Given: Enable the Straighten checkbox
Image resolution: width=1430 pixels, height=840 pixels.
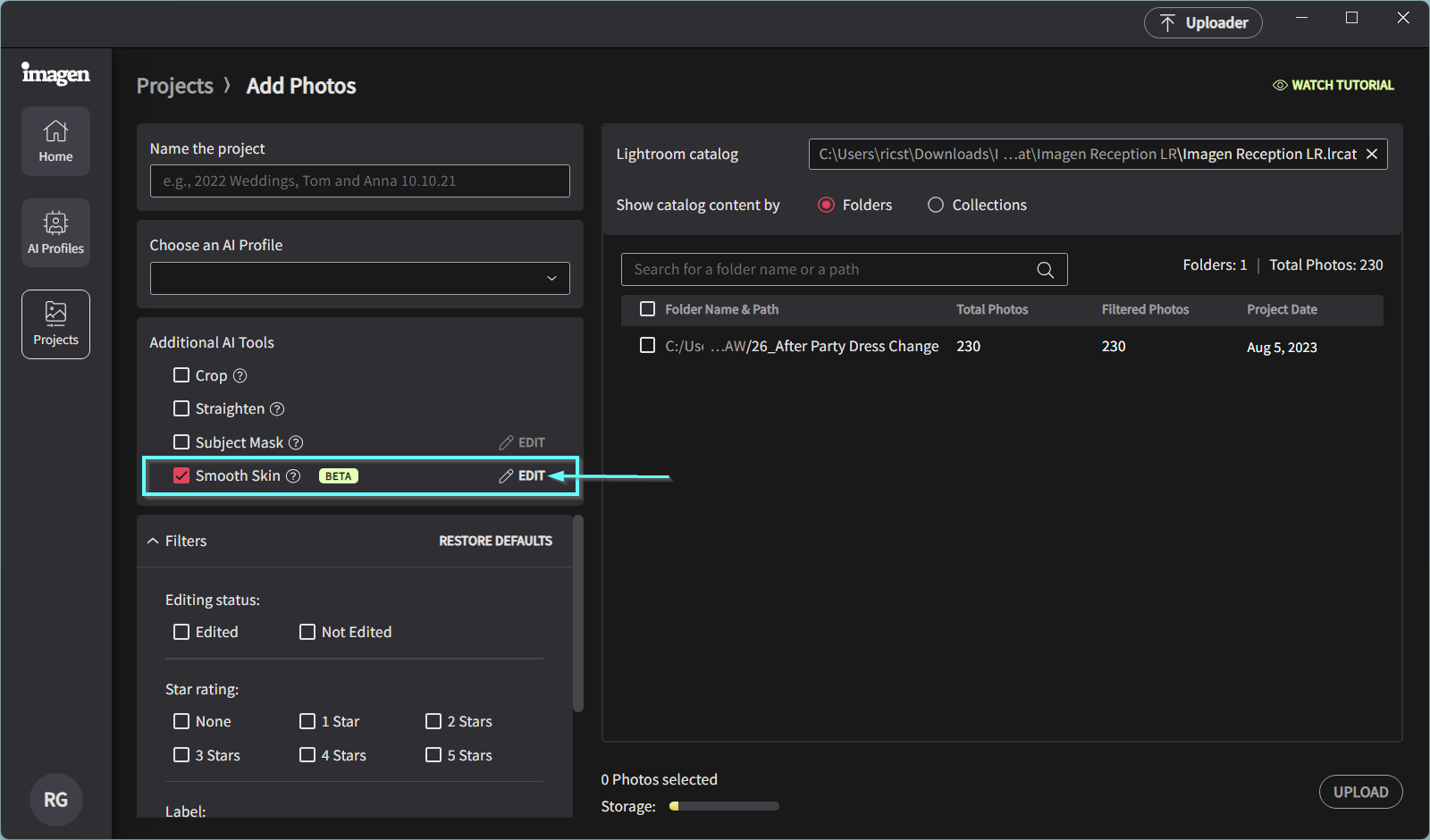Looking at the screenshot, I should 181,408.
